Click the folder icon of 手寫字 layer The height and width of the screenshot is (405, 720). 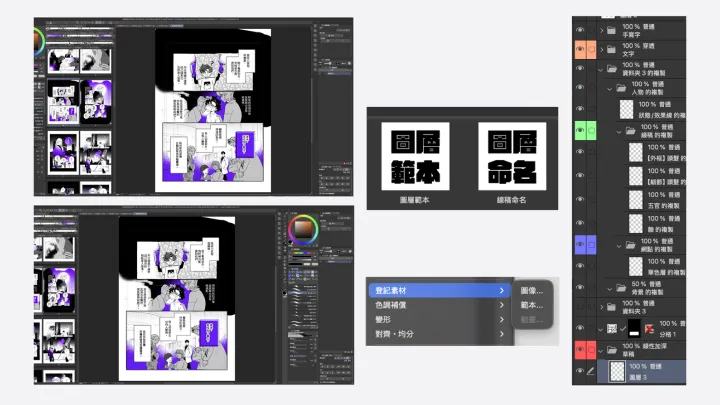click(x=611, y=30)
